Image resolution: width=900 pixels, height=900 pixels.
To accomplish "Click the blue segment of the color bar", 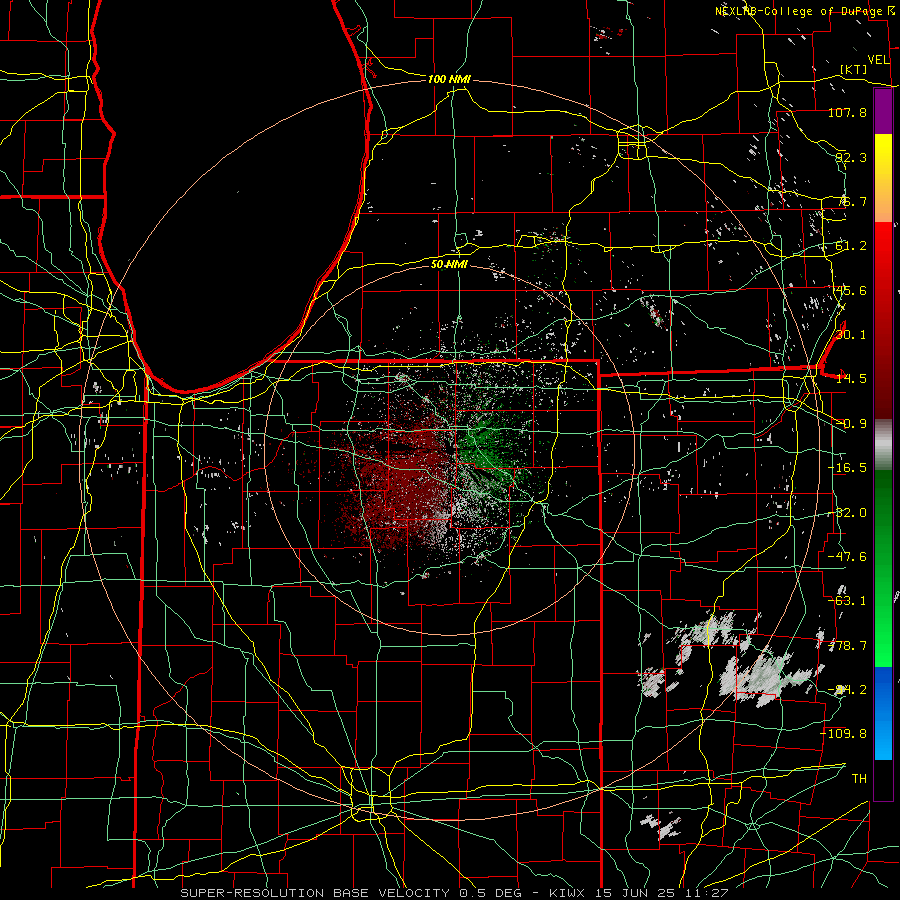I will 883,713.
